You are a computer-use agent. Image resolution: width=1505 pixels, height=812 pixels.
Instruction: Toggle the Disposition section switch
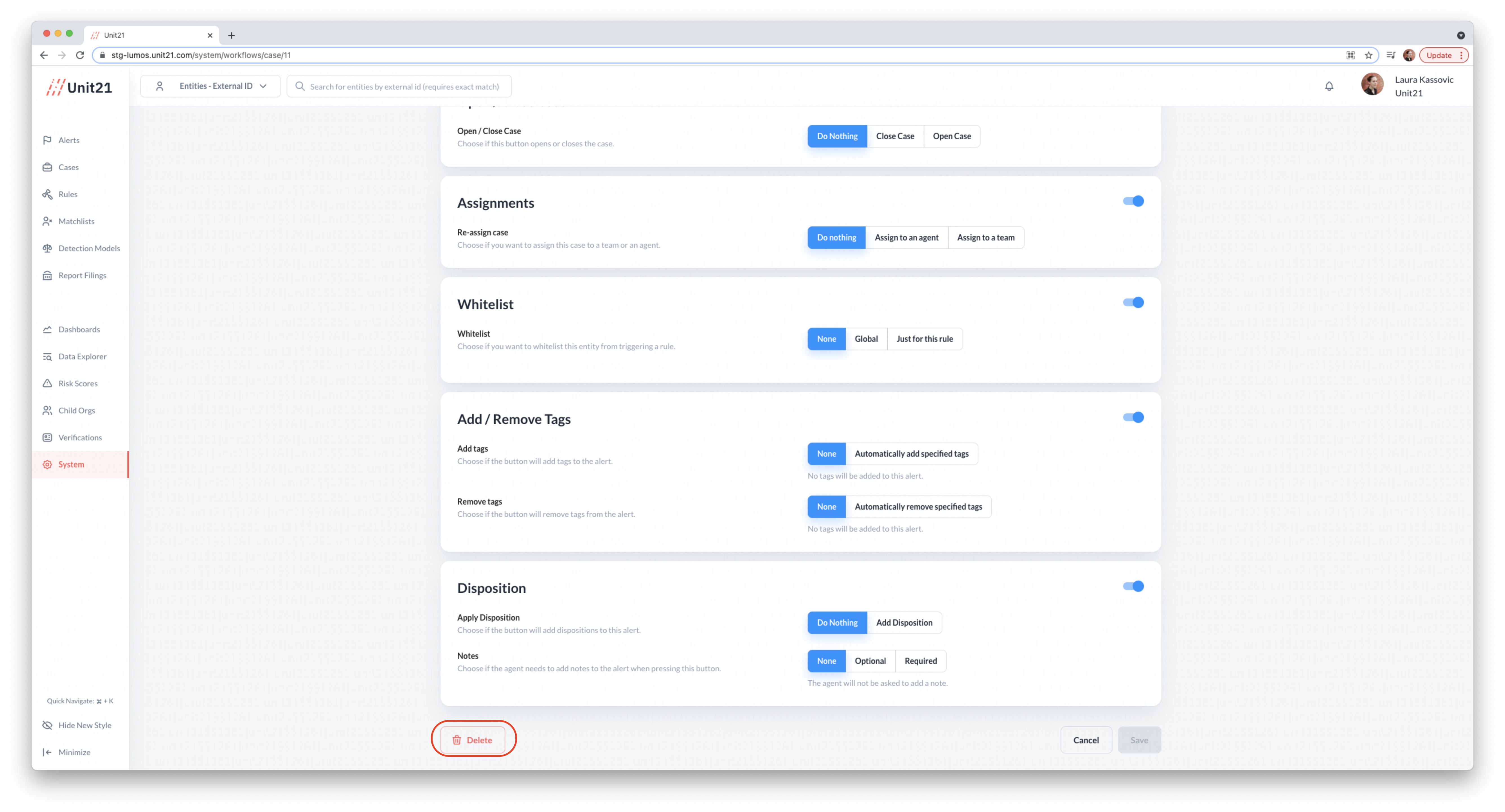(x=1133, y=586)
